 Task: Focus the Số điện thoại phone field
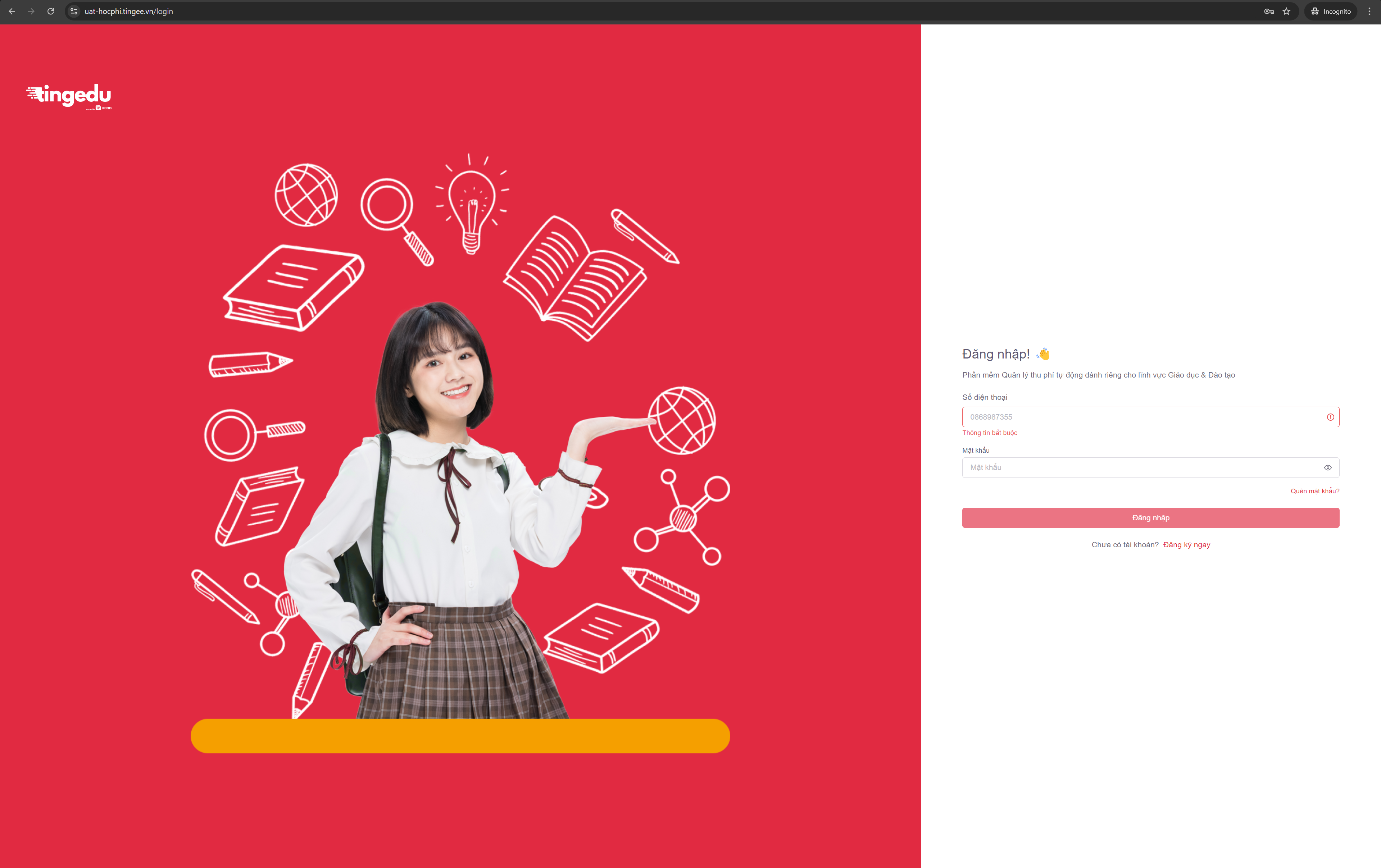[x=1141, y=417]
